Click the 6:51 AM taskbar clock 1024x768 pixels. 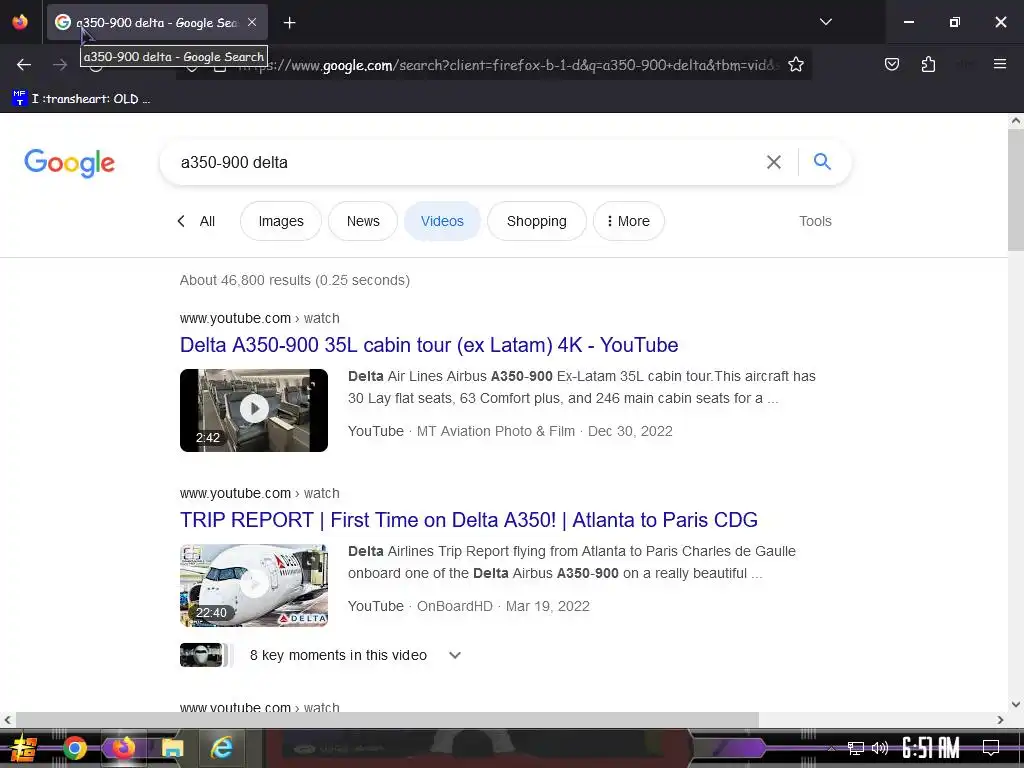931,748
